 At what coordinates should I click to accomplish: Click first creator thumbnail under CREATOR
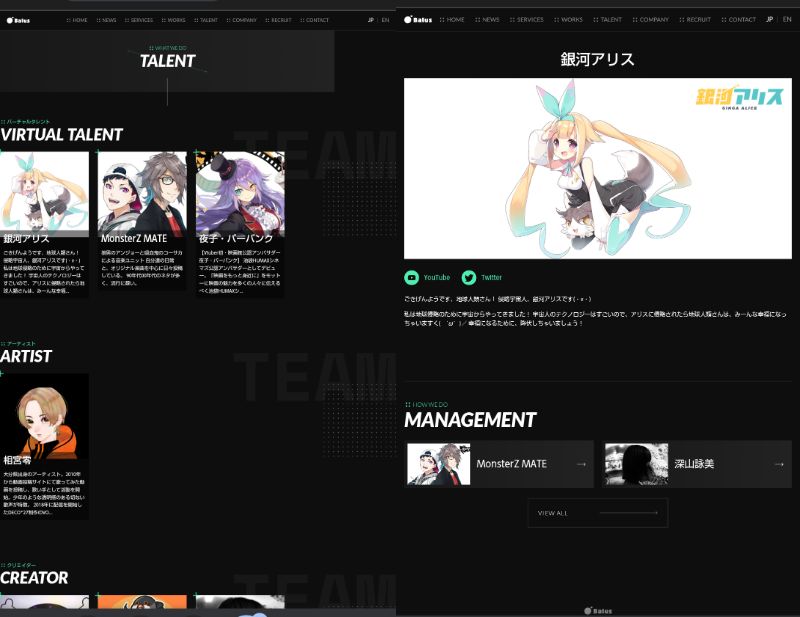click(44, 602)
